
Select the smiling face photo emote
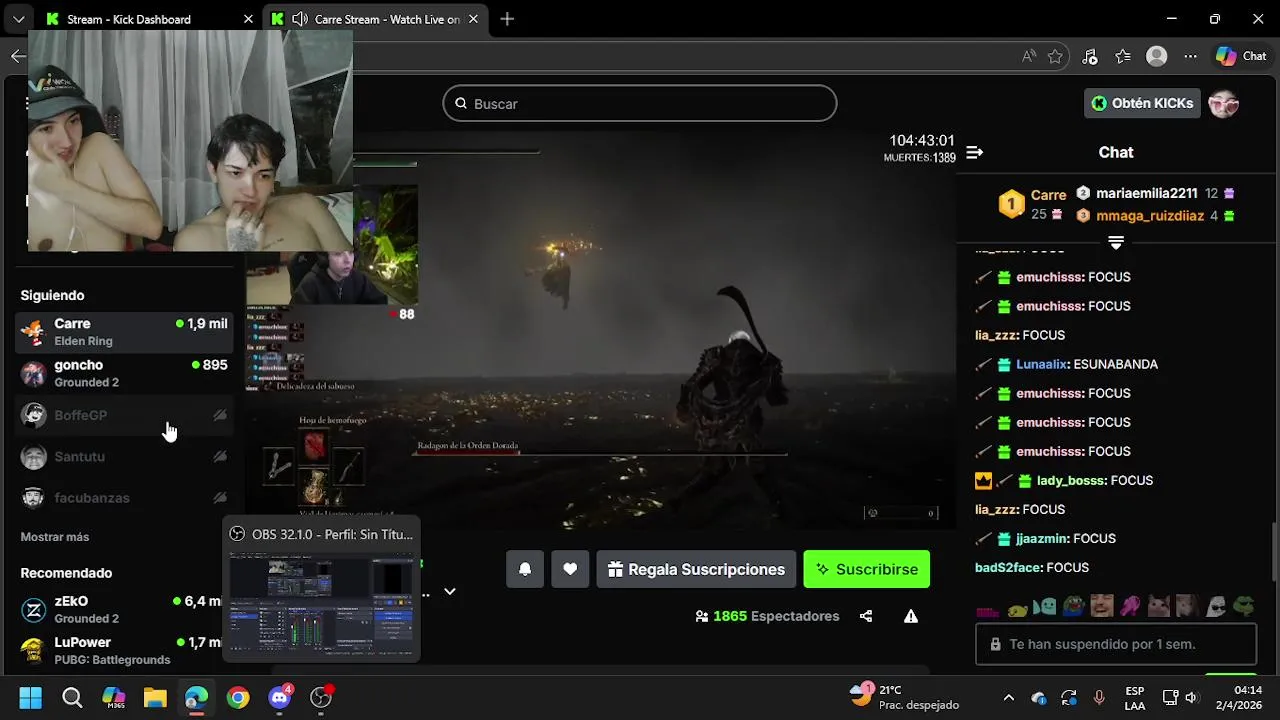pyautogui.click(x=1101, y=606)
